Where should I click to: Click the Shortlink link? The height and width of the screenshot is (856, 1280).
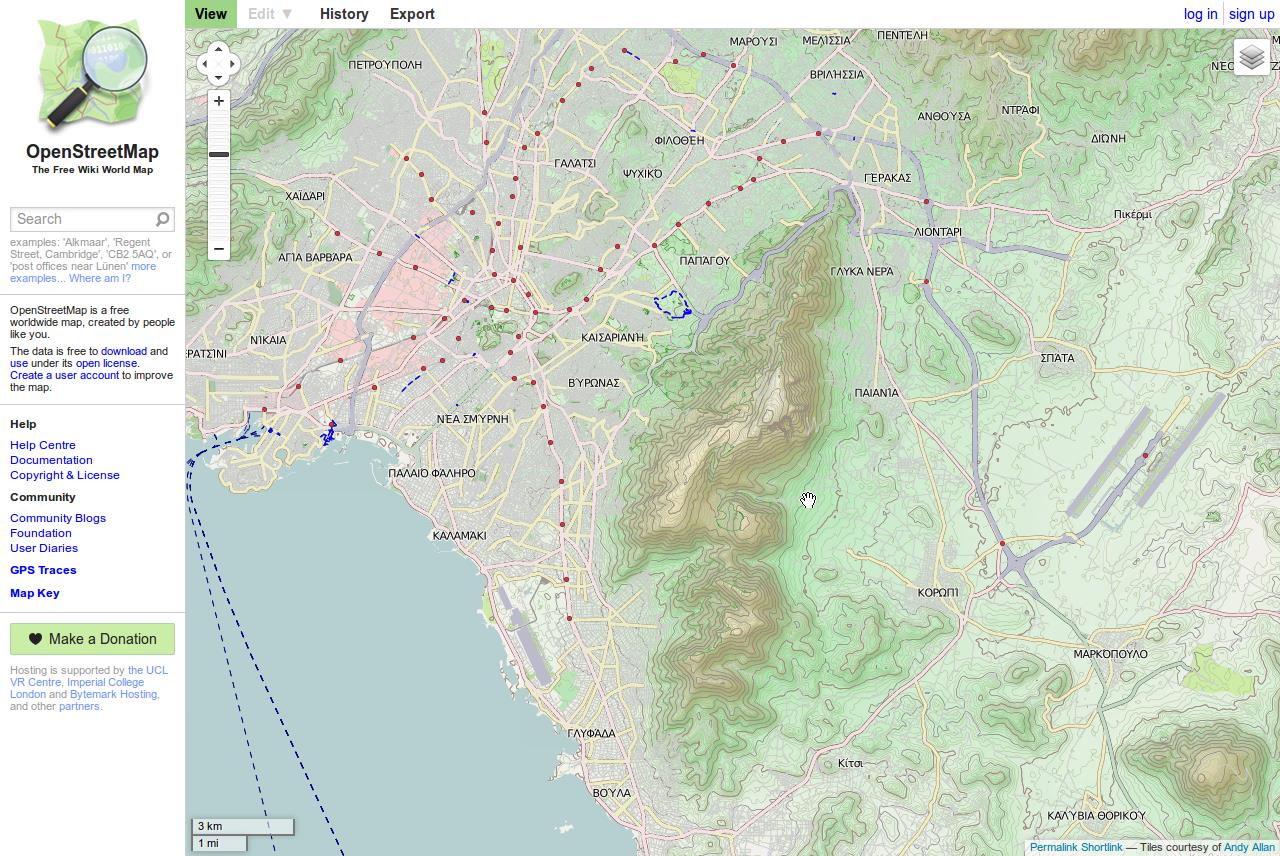[x=1102, y=847]
